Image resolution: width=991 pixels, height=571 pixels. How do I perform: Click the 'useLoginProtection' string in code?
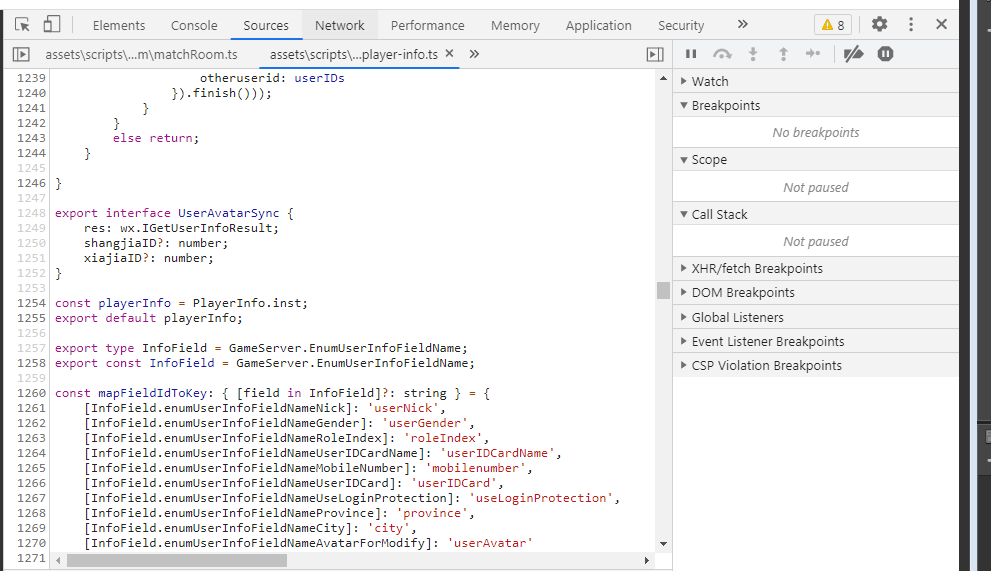click(541, 498)
